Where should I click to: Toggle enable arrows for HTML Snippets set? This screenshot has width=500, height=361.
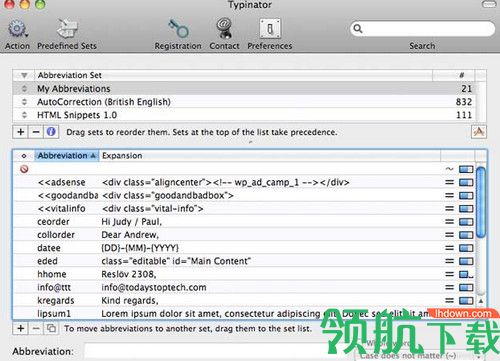pos(24,115)
